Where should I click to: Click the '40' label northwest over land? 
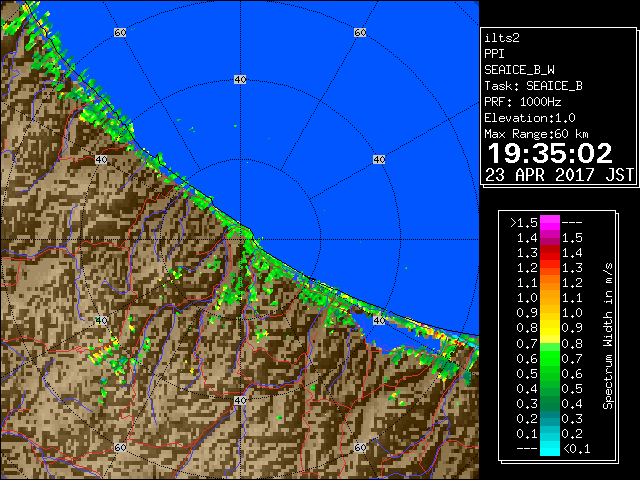pos(101,159)
